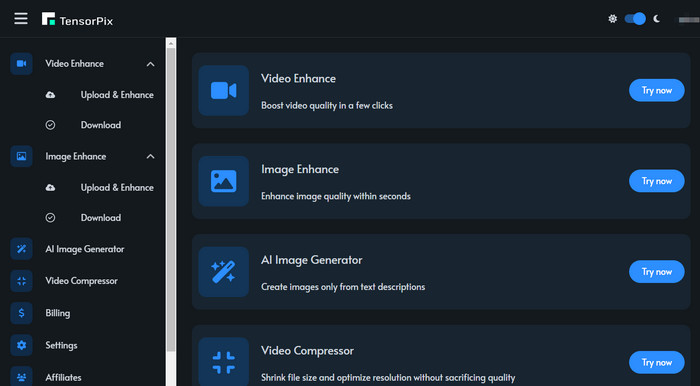
Task: Click the sun light-mode icon
Action: click(x=612, y=19)
